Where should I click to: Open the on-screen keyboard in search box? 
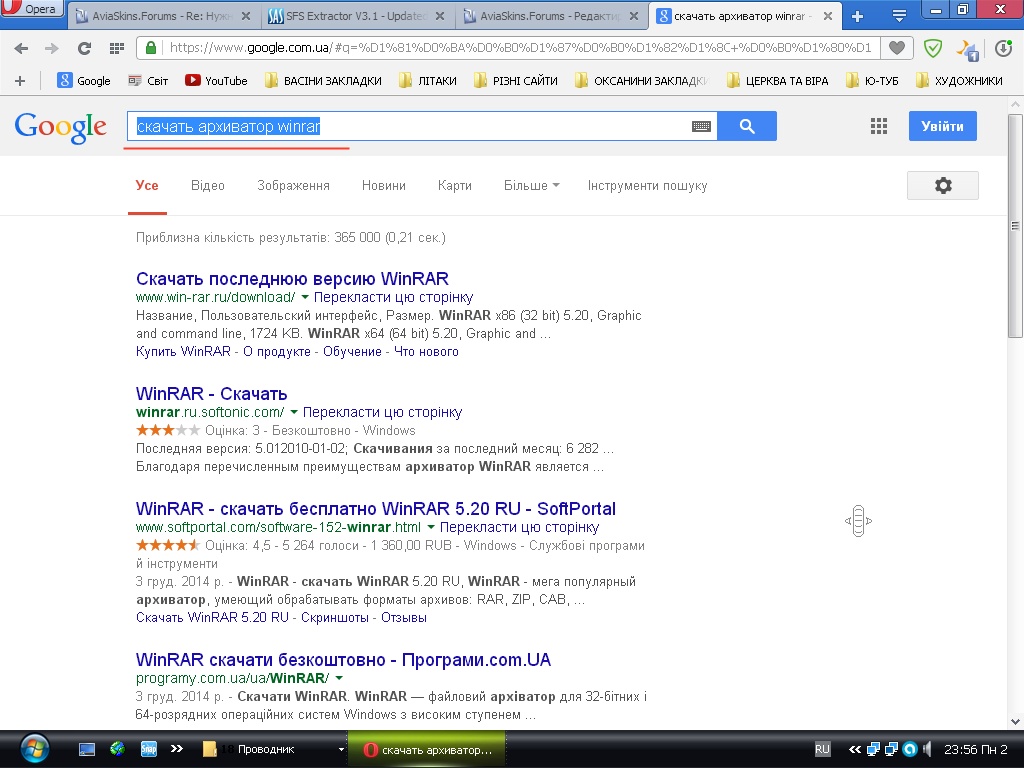pos(701,127)
